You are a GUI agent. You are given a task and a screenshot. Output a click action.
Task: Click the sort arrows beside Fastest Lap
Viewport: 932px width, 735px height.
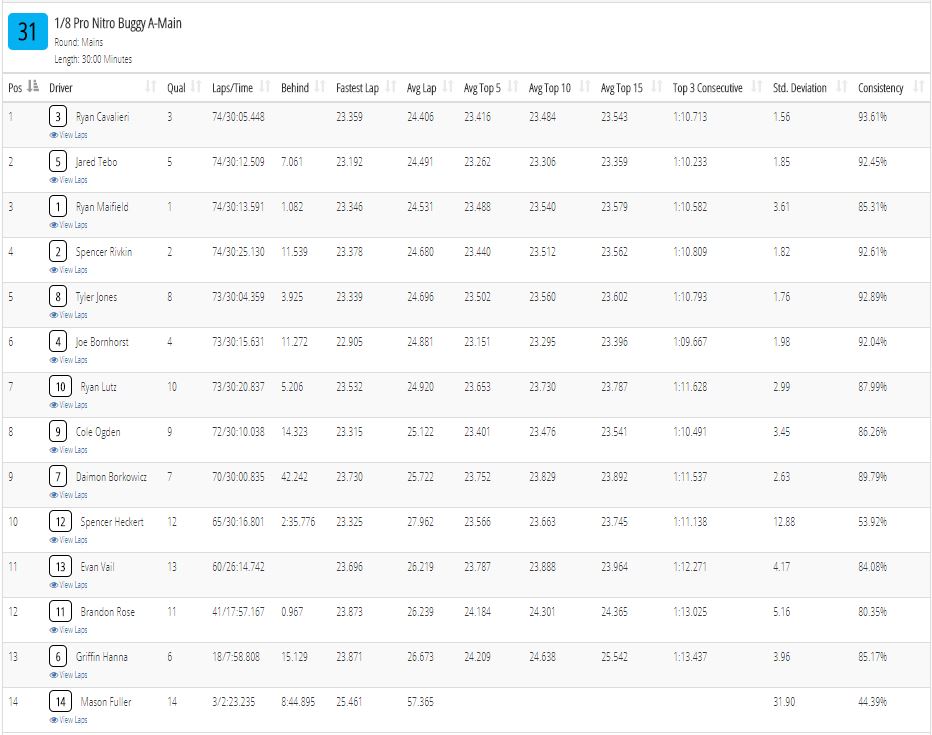(391, 87)
